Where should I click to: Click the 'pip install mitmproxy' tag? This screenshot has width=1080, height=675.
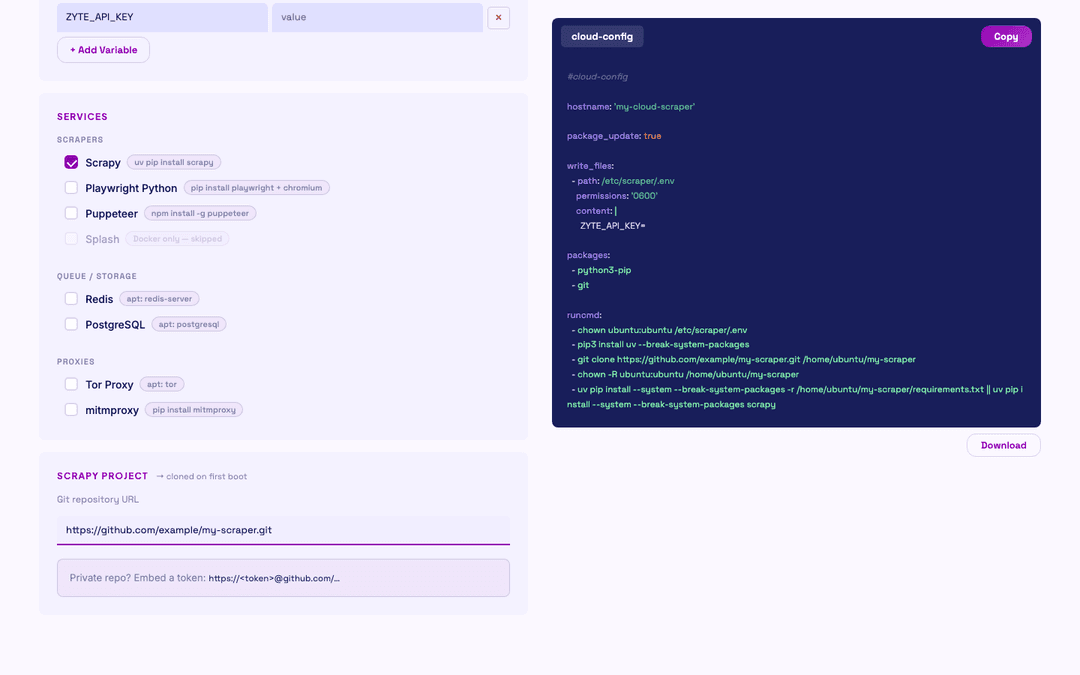(x=194, y=410)
